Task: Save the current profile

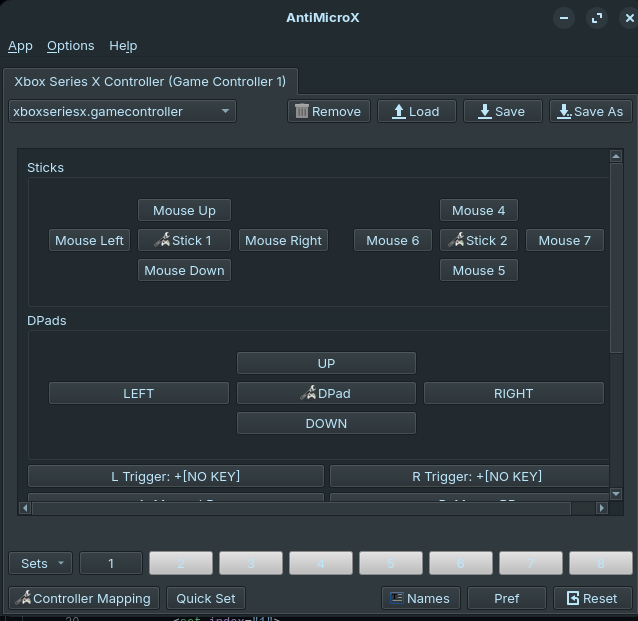Action: tap(502, 111)
